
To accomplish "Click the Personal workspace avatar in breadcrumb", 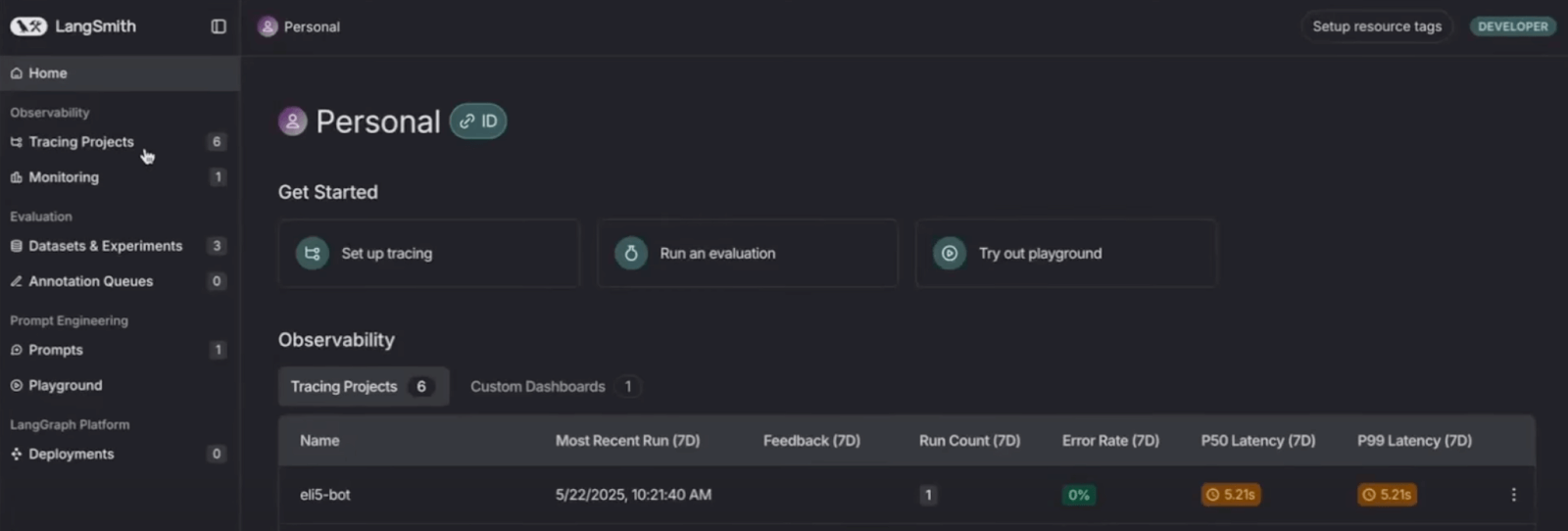I will [x=268, y=26].
